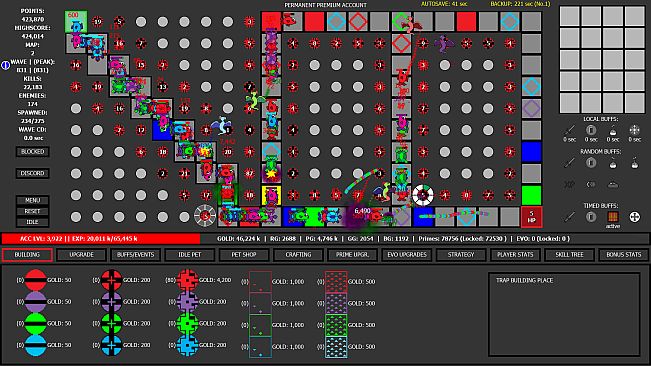Select the red outlined building place, 1,000 gold
Screen dimensions: 651x366
click(x=260, y=282)
